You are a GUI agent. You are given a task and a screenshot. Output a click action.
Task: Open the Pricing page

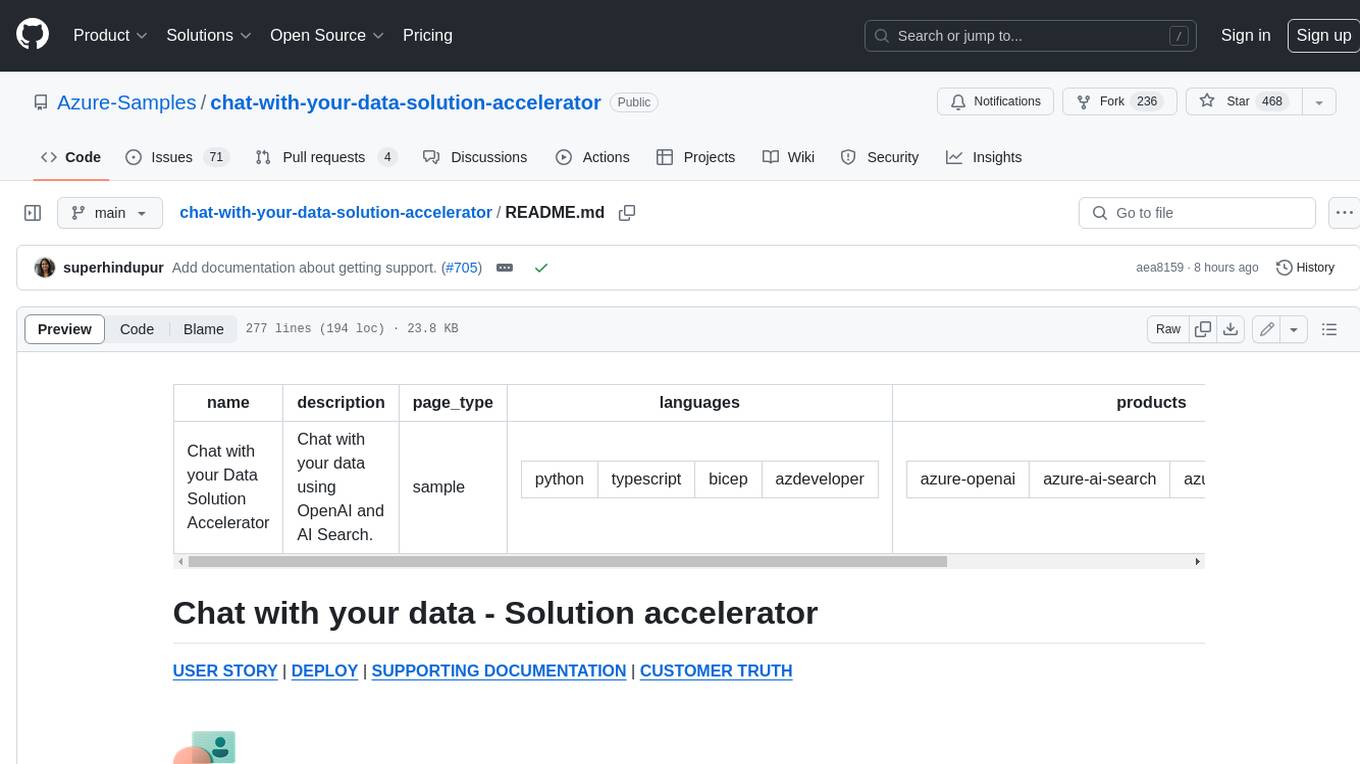(x=427, y=35)
